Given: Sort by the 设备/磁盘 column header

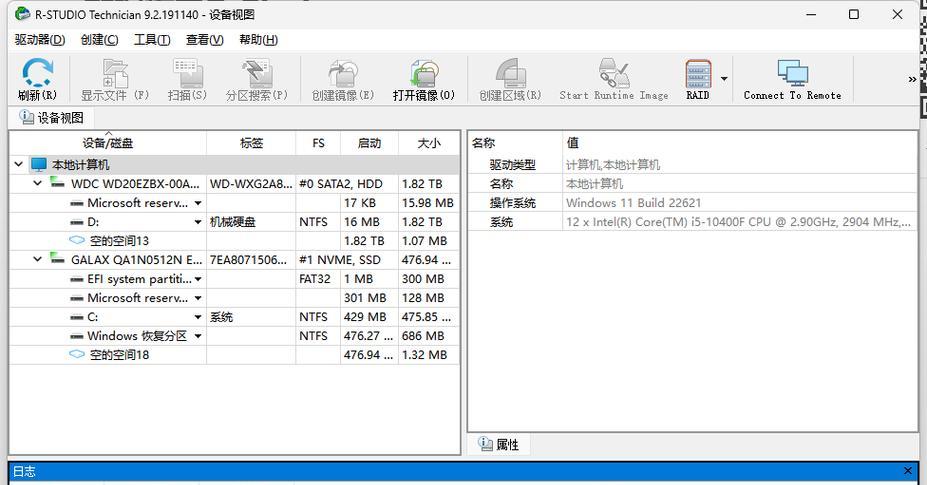Looking at the screenshot, I should (x=108, y=143).
